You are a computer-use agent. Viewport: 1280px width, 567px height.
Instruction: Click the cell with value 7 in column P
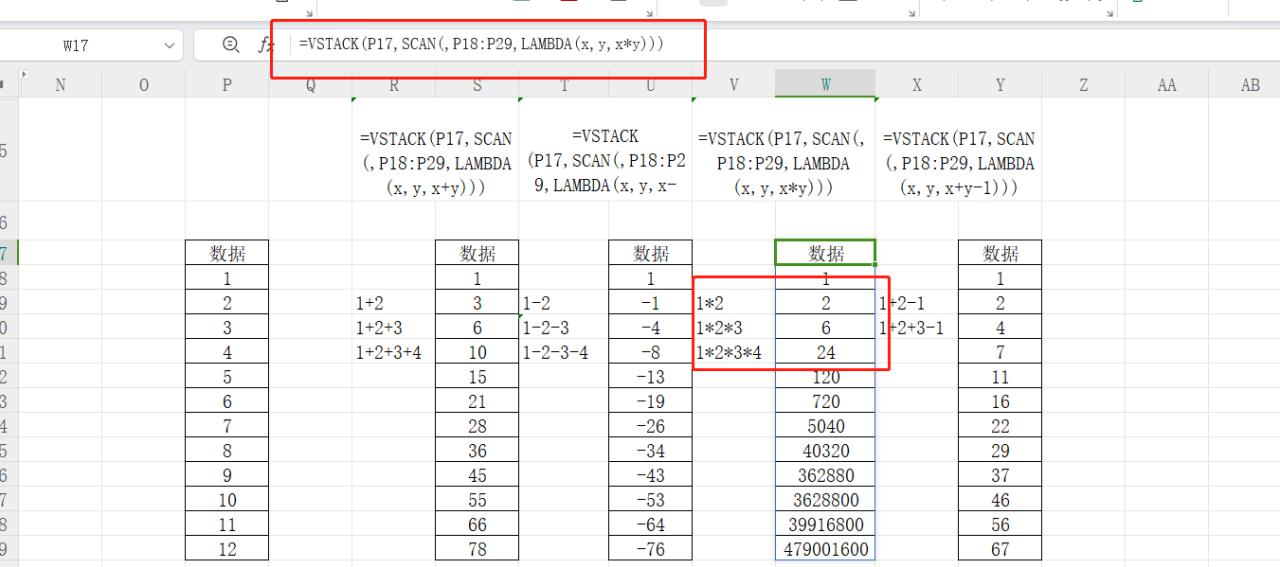pyautogui.click(x=227, y=426)
